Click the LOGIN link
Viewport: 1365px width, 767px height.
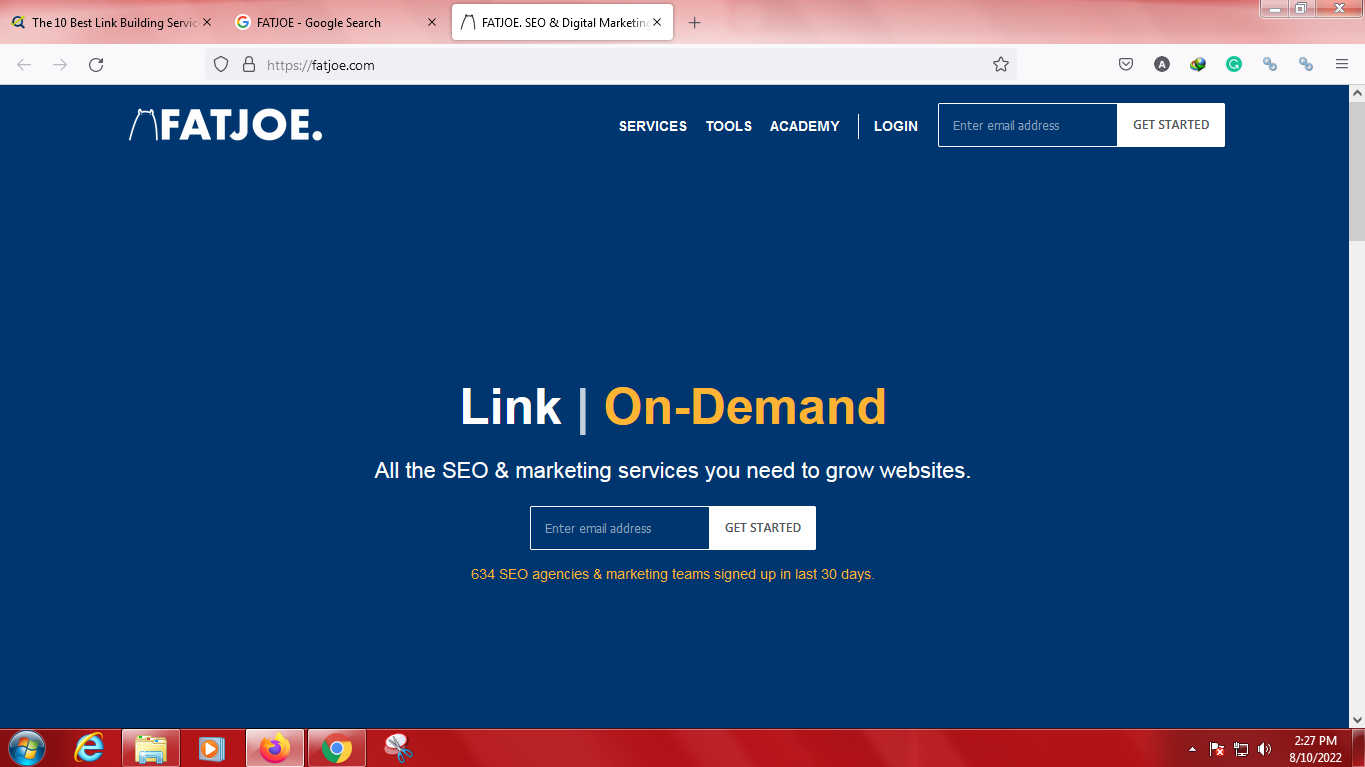(896, 126)
